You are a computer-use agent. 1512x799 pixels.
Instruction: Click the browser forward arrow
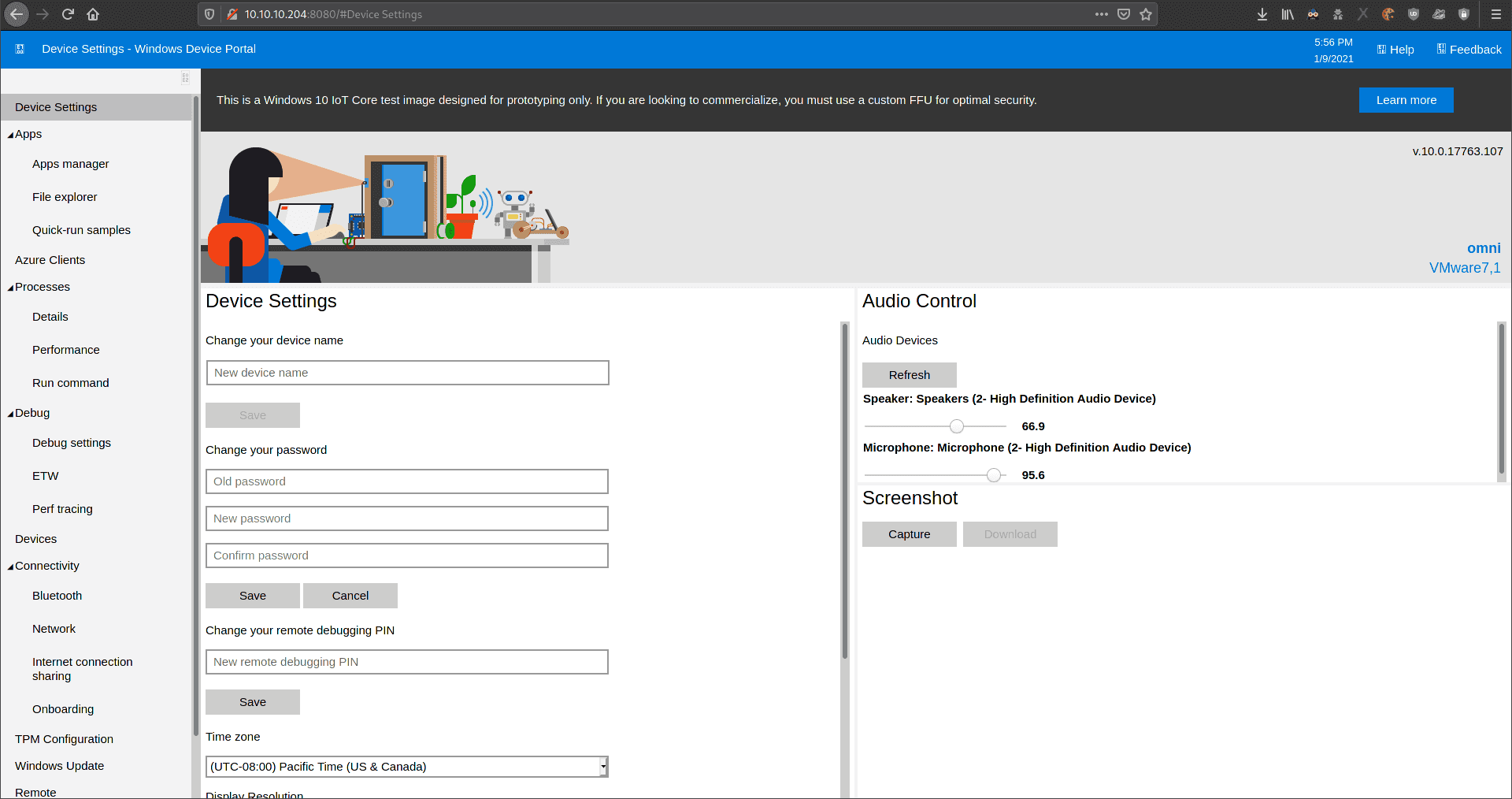tap(43, 14)
